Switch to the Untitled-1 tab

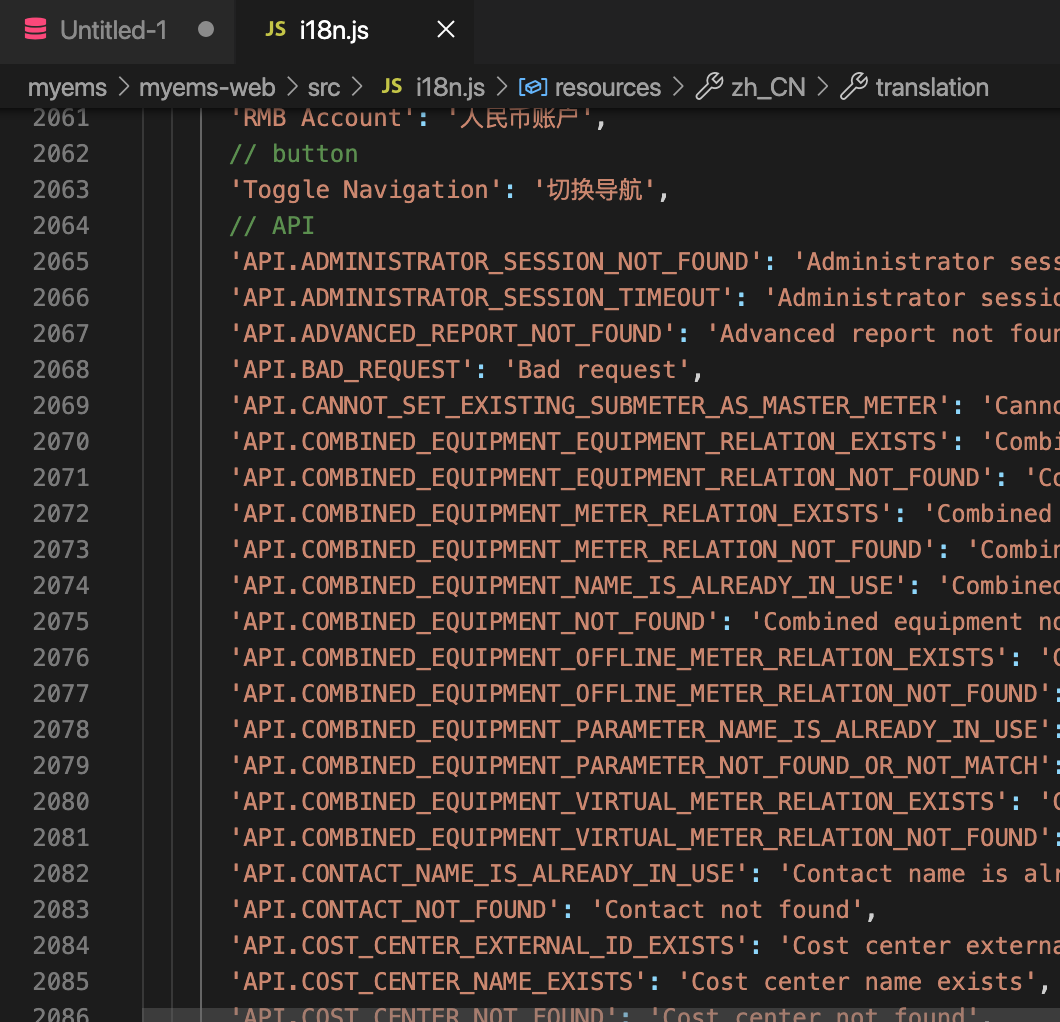115,30
